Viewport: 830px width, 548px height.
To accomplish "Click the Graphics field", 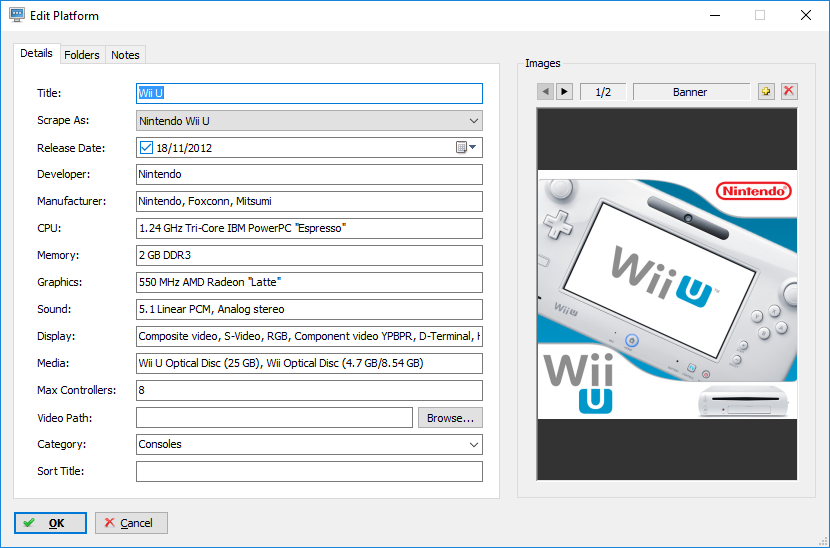I will [x=309, y=282].
